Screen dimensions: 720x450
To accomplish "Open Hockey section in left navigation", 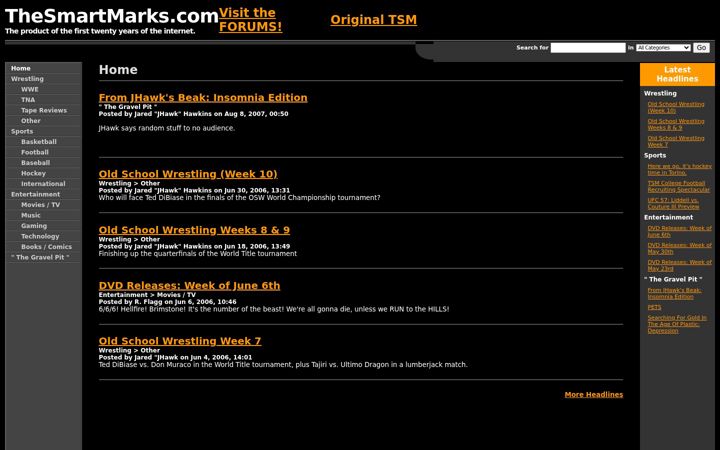I will [33, 174].
